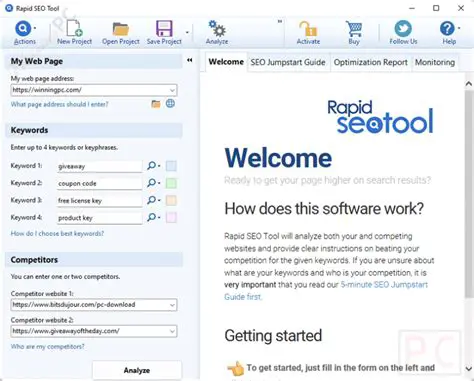Click the Save Project floppy disk icon
Viewport: 474px width, 381px height.
coord(164,29)
